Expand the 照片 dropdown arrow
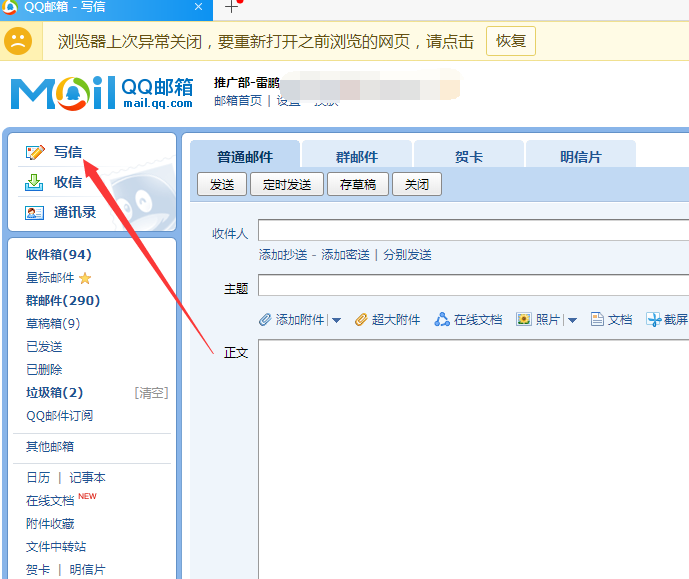Viewport: 689px width, 579px height. (x=572, y=320)
